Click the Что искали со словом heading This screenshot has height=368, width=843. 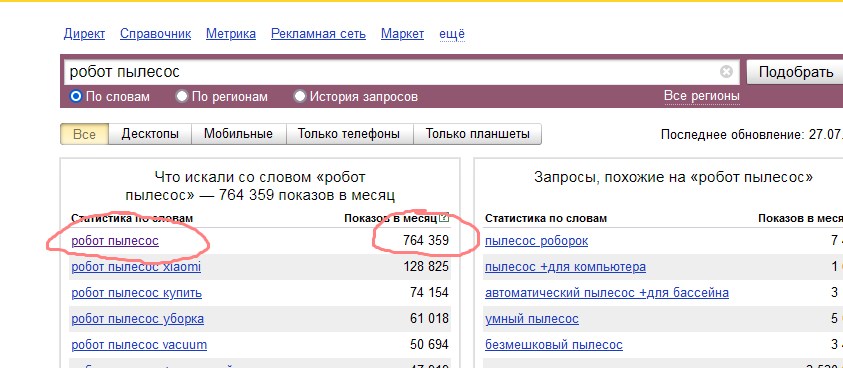point(260,185)
